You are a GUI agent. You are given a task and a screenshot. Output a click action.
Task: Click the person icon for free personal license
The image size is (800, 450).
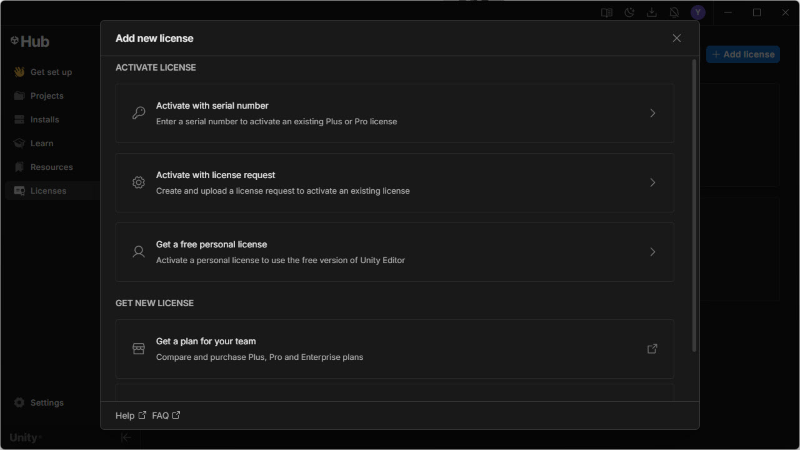point(139,252)
